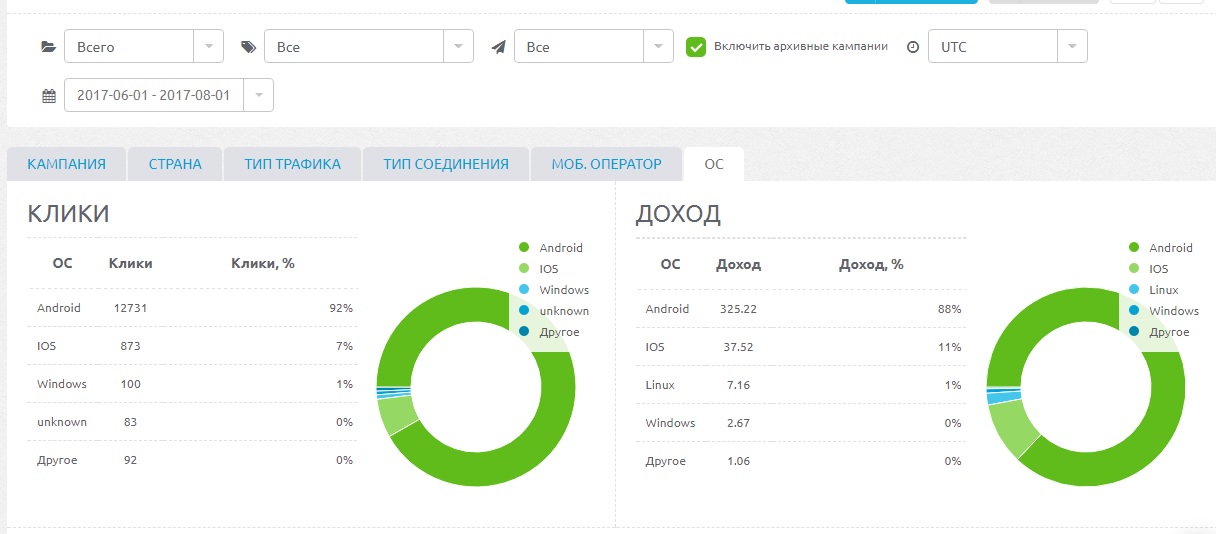Click the clock icon beside the UTC selector

click(x=912, y=47)
